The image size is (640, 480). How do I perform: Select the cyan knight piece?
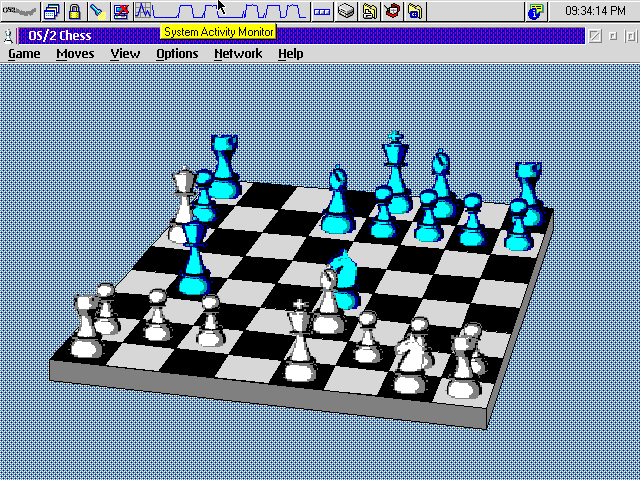[x=347, y=278]
